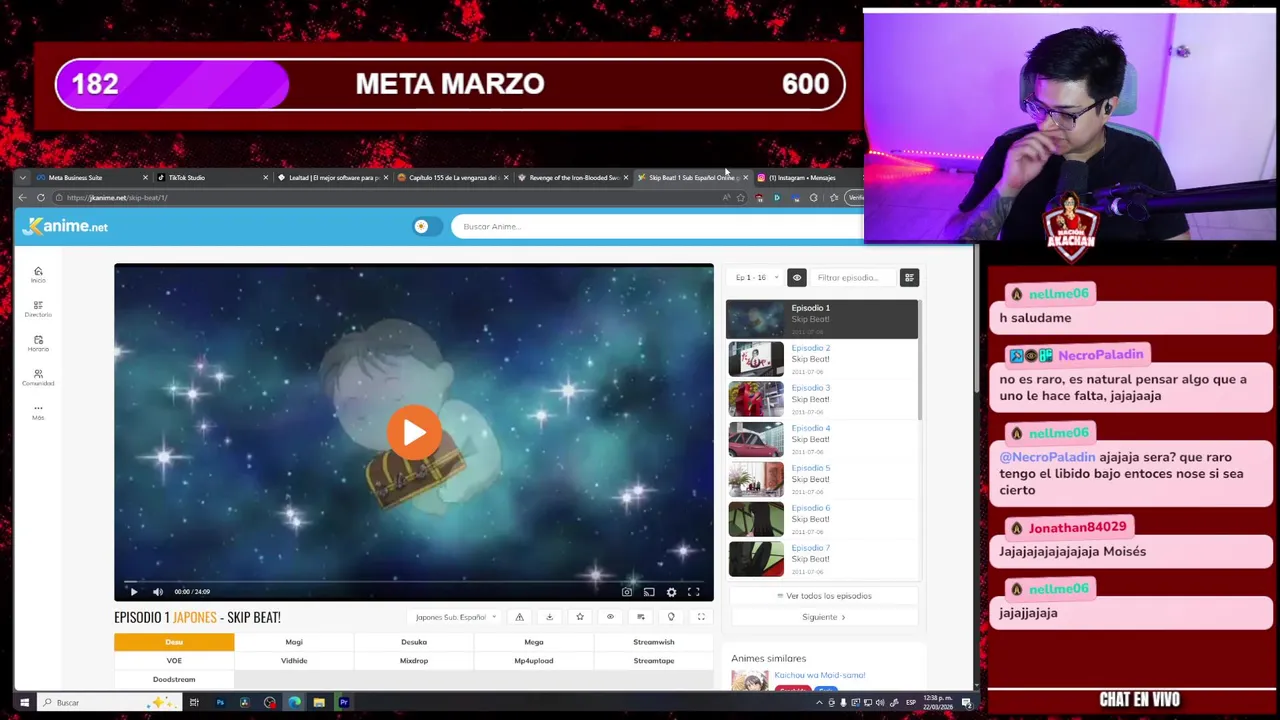Open the Directorio sidebar icon
1280x720 pixels.
click(38, 309)
